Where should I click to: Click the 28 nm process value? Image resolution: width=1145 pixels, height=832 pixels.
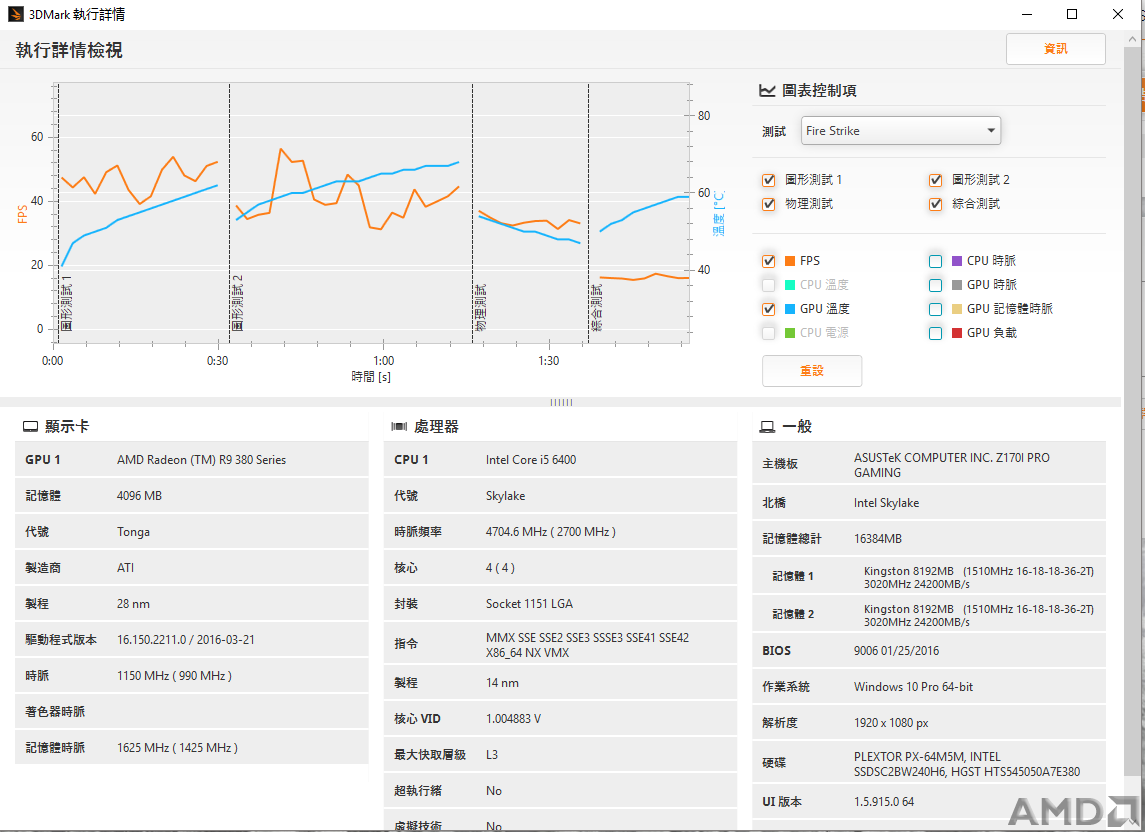point(133,603)
